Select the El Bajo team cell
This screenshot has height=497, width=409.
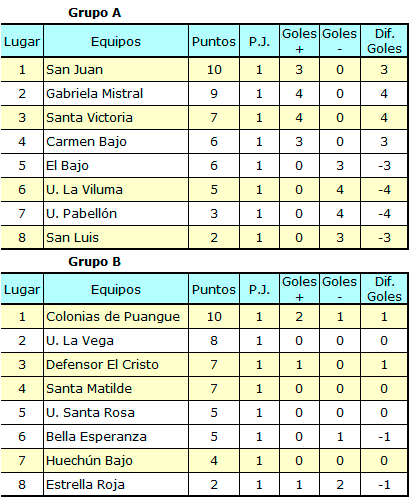point(116,166)
